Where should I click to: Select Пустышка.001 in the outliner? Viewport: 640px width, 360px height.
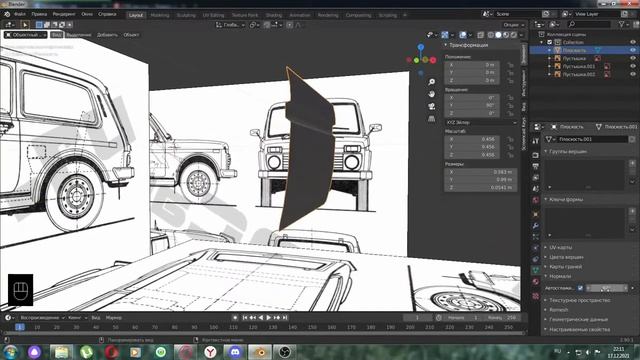pos(578,66)
